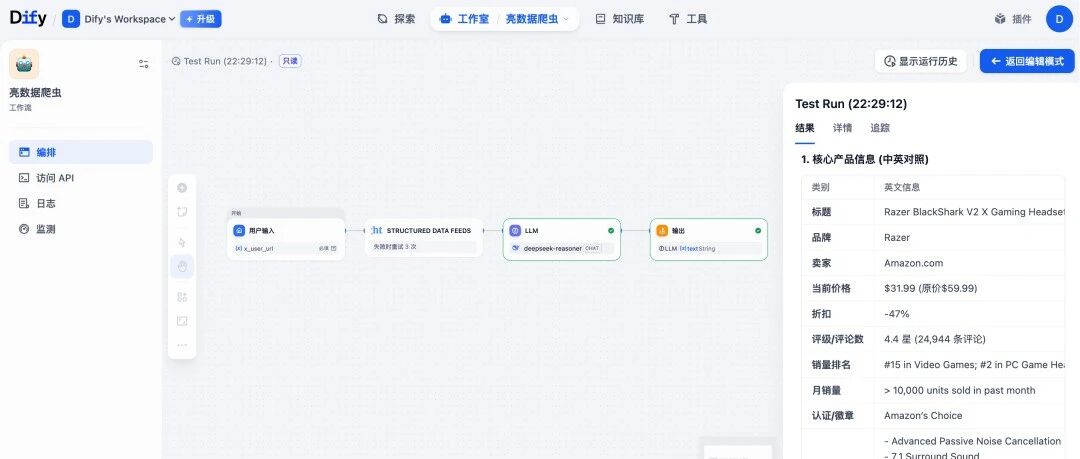Screen dimensions: 1080x459
Task: Click the STRUCTURED DATA FEEDS node logo icon
Action: tap(377, 230)
